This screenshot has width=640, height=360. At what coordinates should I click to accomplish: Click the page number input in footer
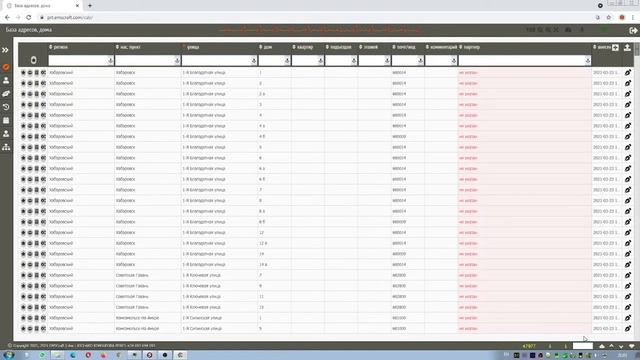[x=582, y=346]
